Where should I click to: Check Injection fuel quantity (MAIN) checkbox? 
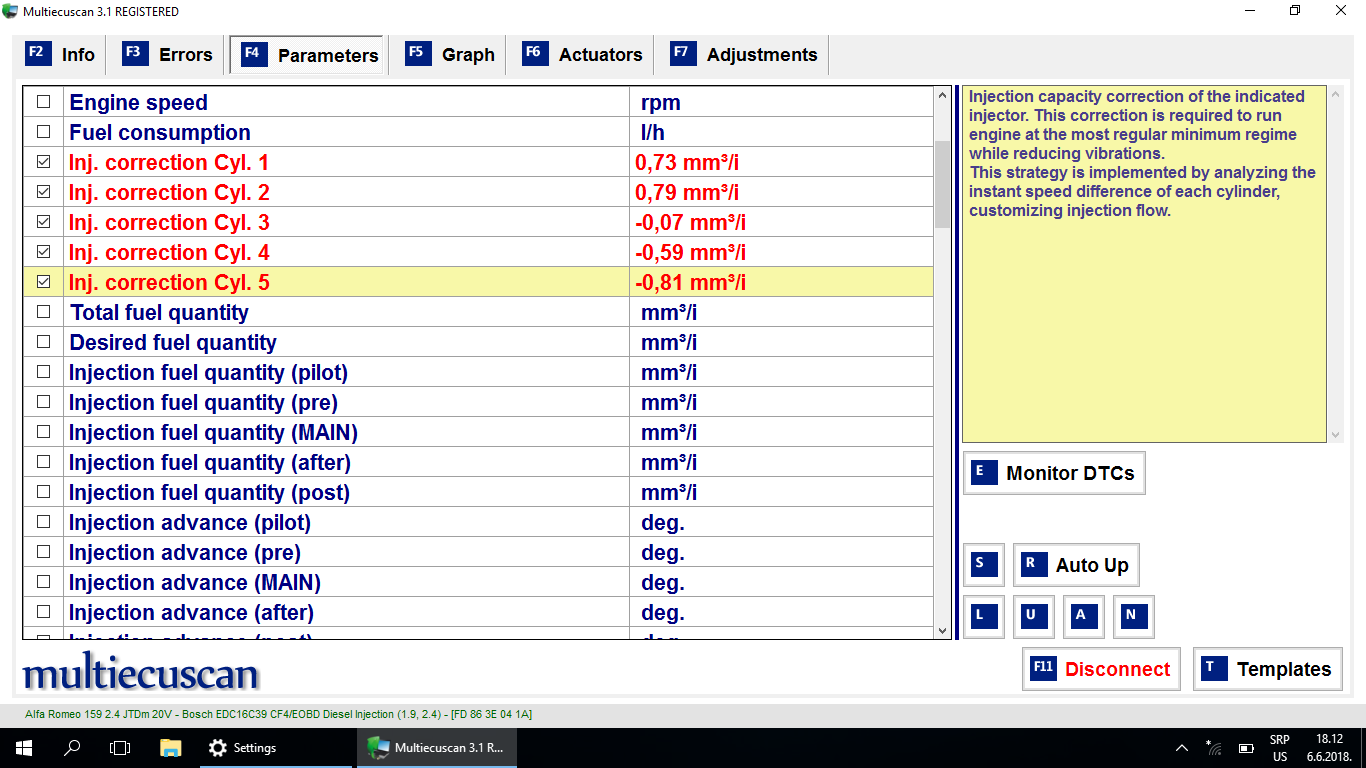[43, 432]
